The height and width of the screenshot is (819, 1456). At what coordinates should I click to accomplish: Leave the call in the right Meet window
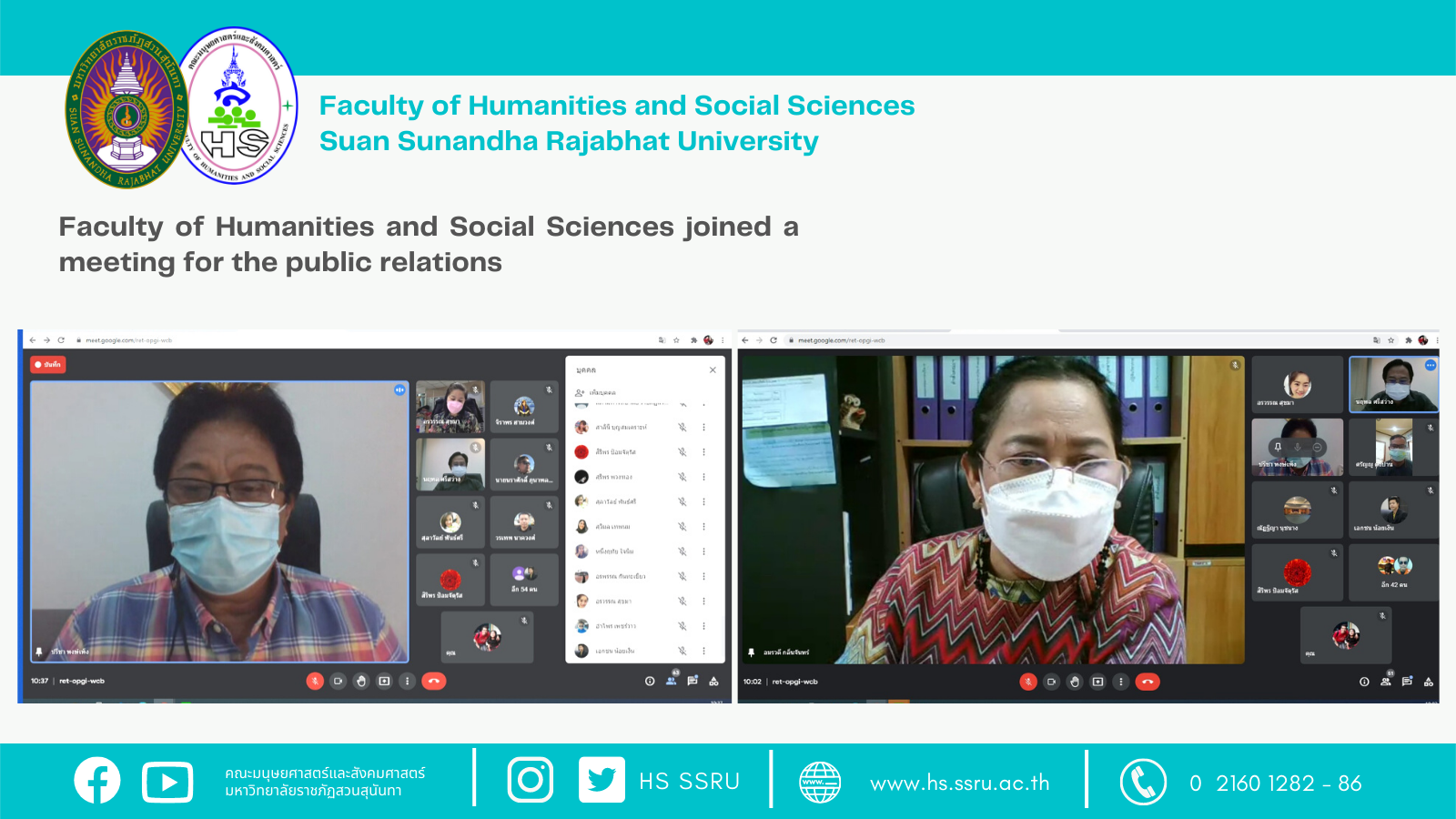tap(1148, 682)
